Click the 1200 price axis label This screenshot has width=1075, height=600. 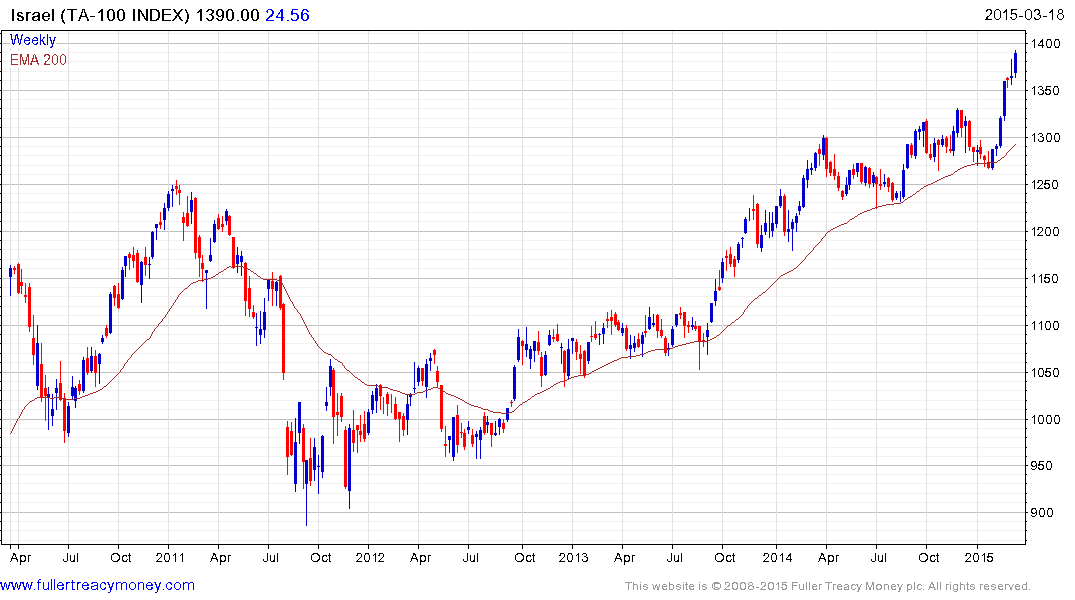coord(1046,232)
